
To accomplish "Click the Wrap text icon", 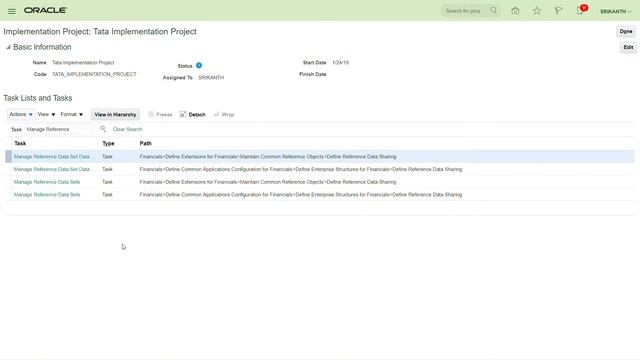I will pos(216,114).
